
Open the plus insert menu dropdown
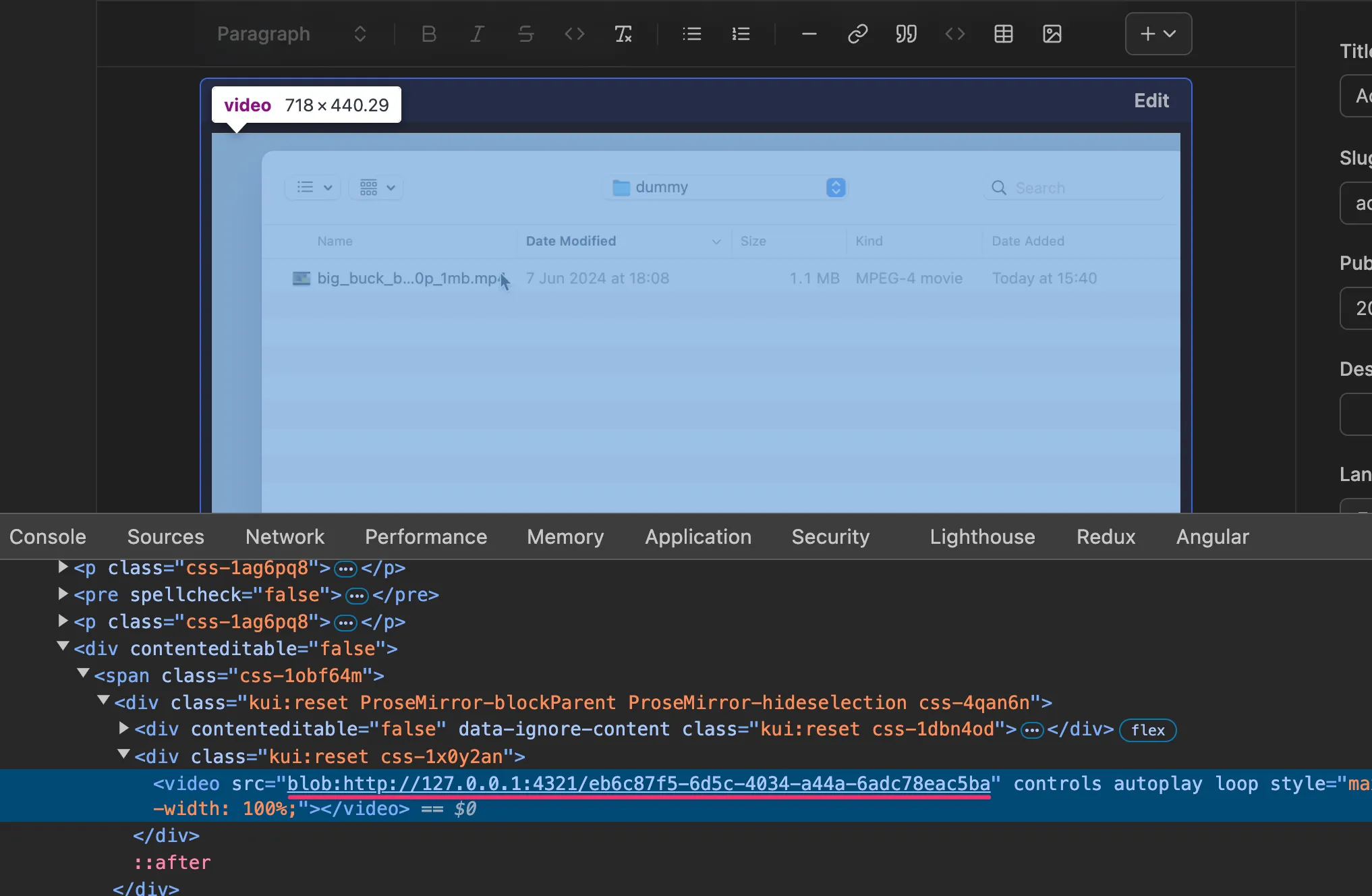[1157, 34]
